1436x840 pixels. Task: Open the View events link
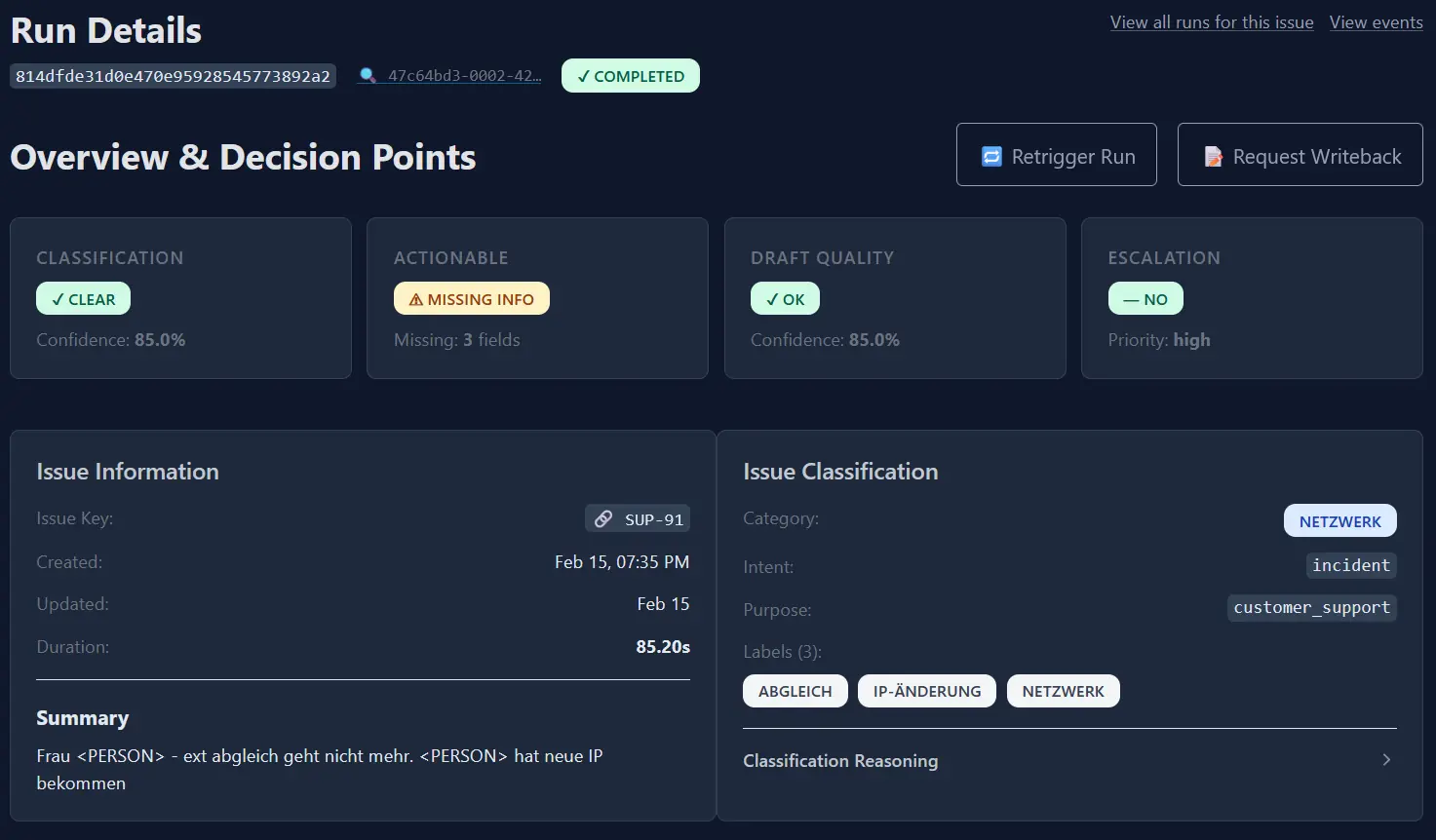(1377, 22)
